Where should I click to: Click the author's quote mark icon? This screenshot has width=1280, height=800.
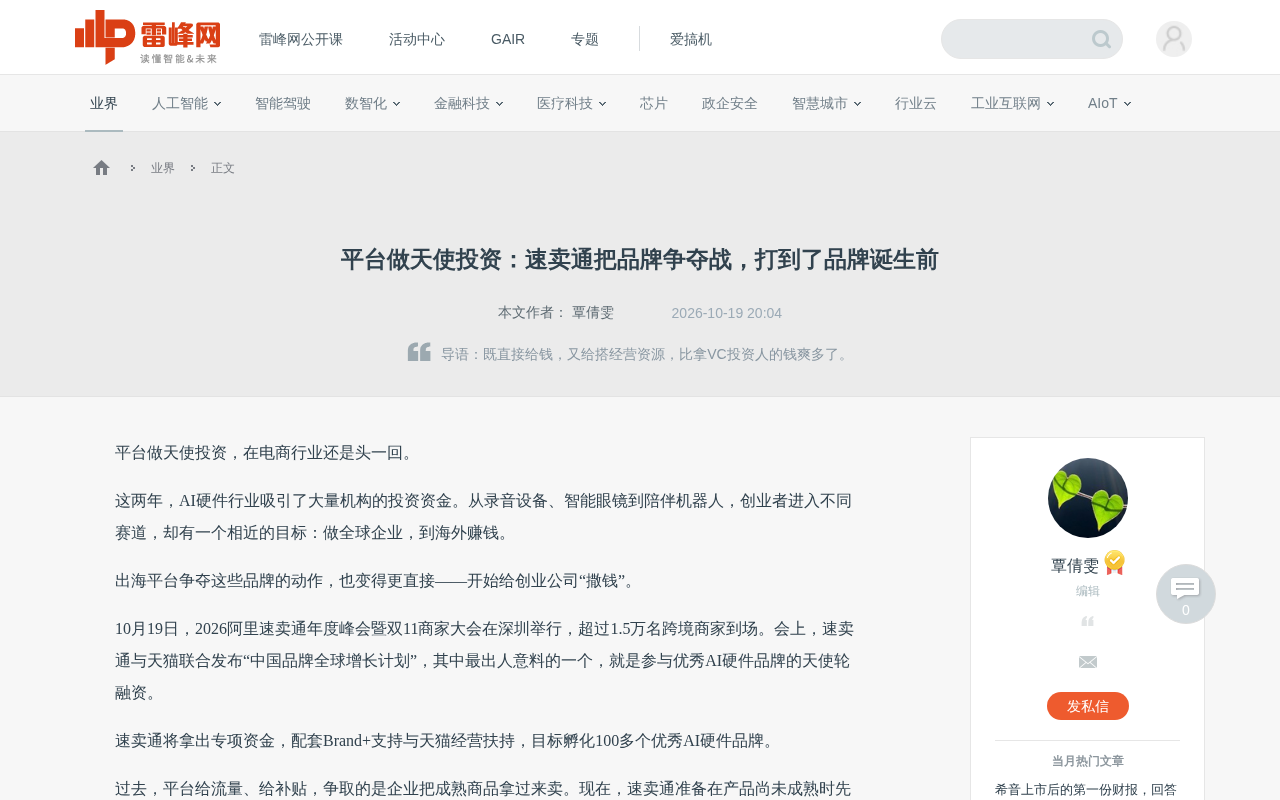point(1088,621)
